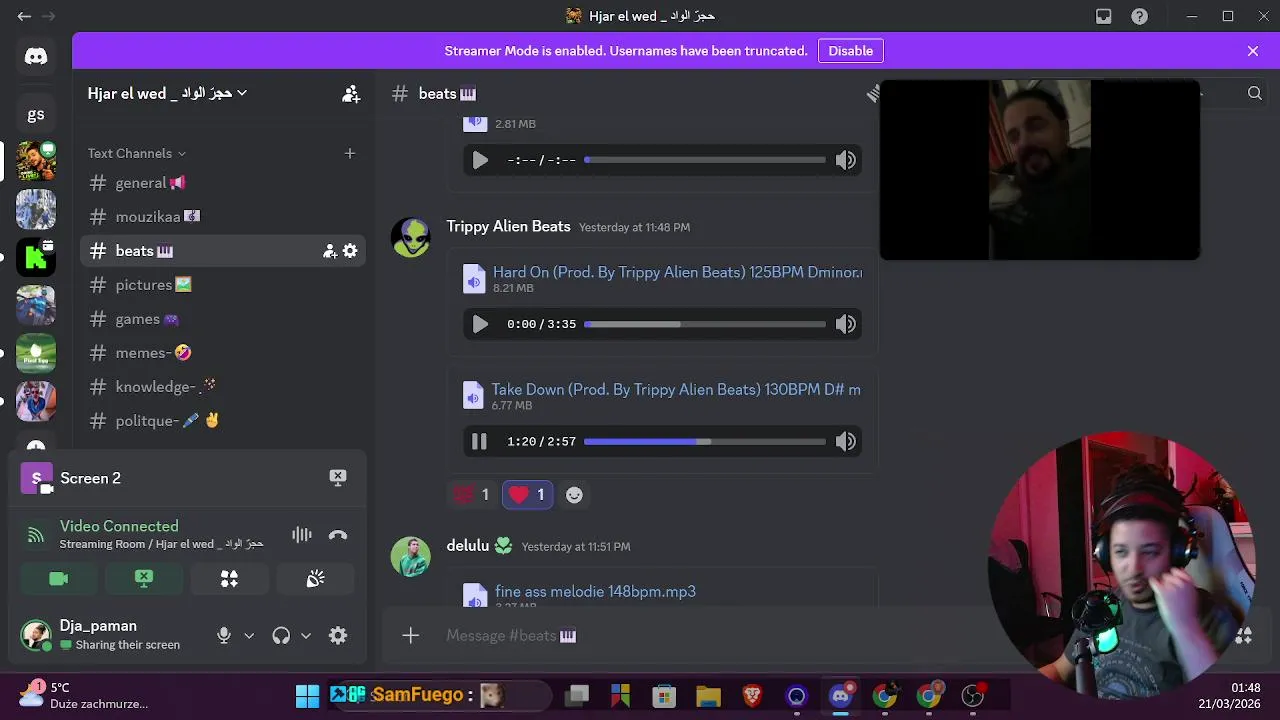Viewport: 1280px width, 720px height.
Task: Open invite icon on beats channel row
Action: tap(329, 251)
